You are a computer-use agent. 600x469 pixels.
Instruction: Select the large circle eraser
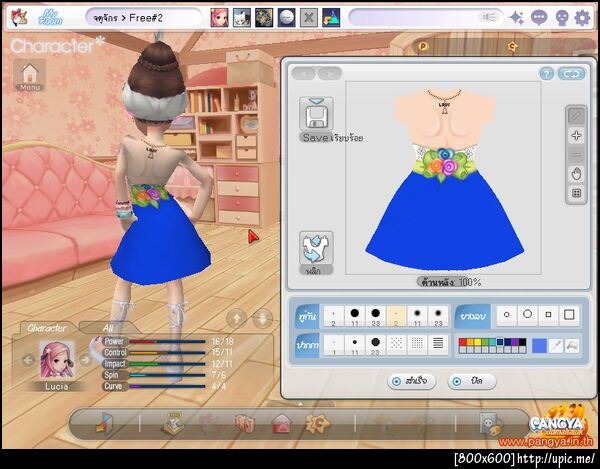click(x=528, y=315)
